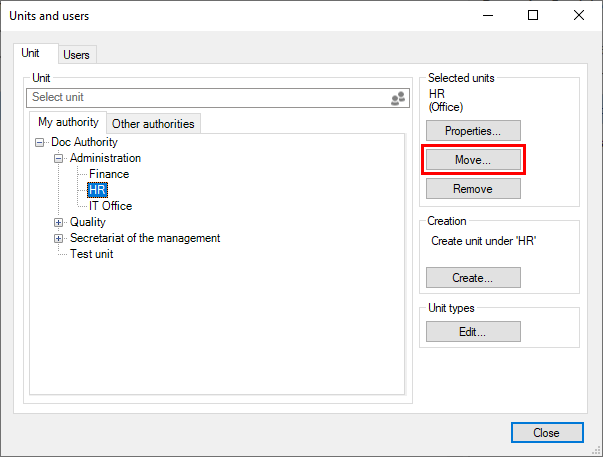Click the Select unit search field
Image resolution: width=603 pixels, height=457 pixels.
pos(205,98)
